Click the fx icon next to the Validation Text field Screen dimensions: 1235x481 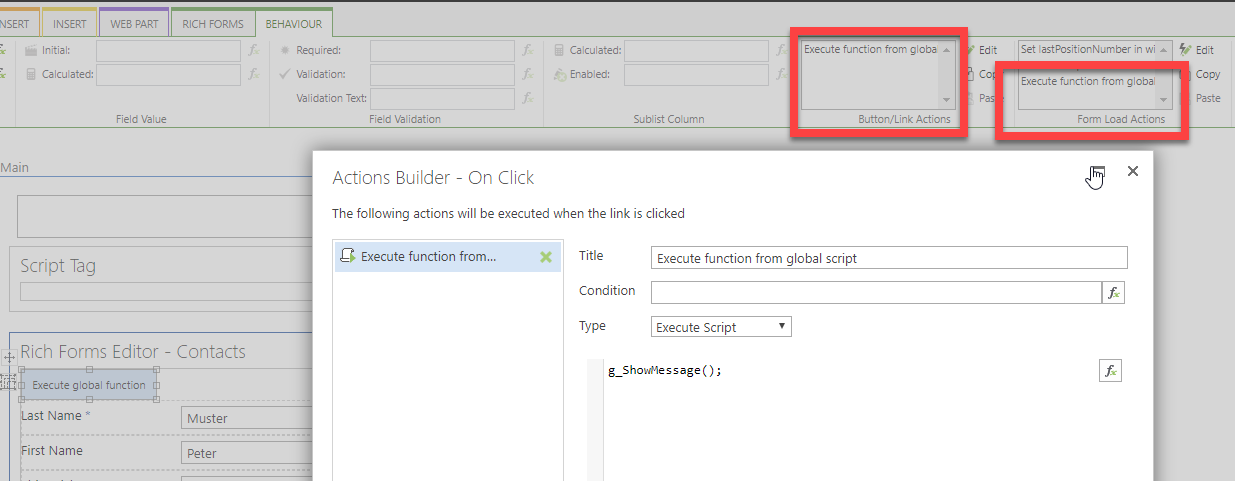tap(528, 98)
